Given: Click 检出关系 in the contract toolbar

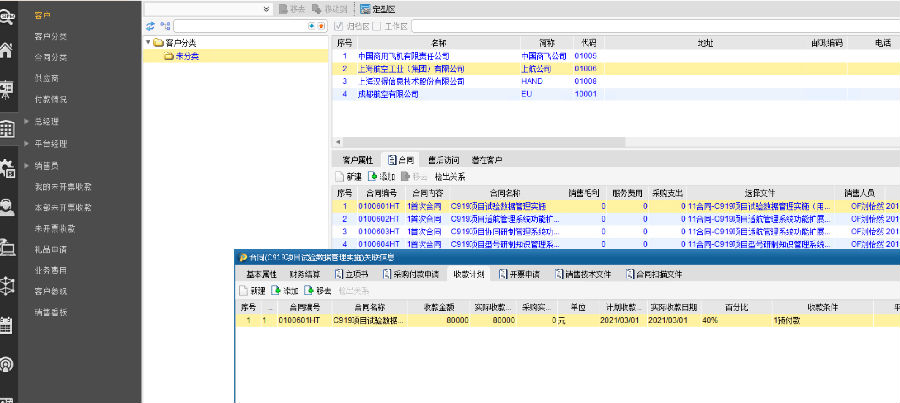Looking at the screenshot, I should (x=449, y=176).
